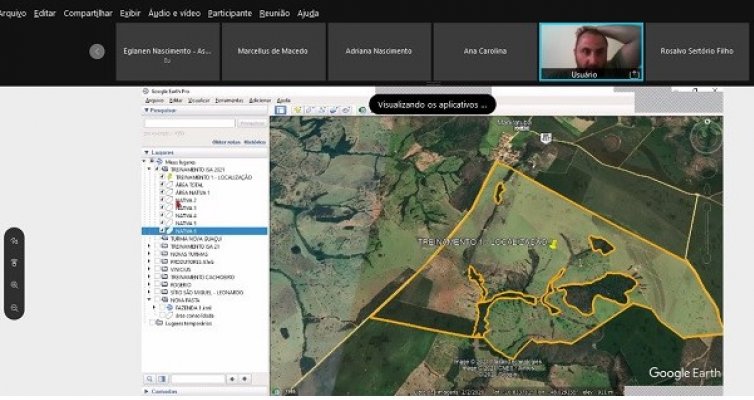
Task: Open the Compartilhar menu
Action: click(88, 13)
